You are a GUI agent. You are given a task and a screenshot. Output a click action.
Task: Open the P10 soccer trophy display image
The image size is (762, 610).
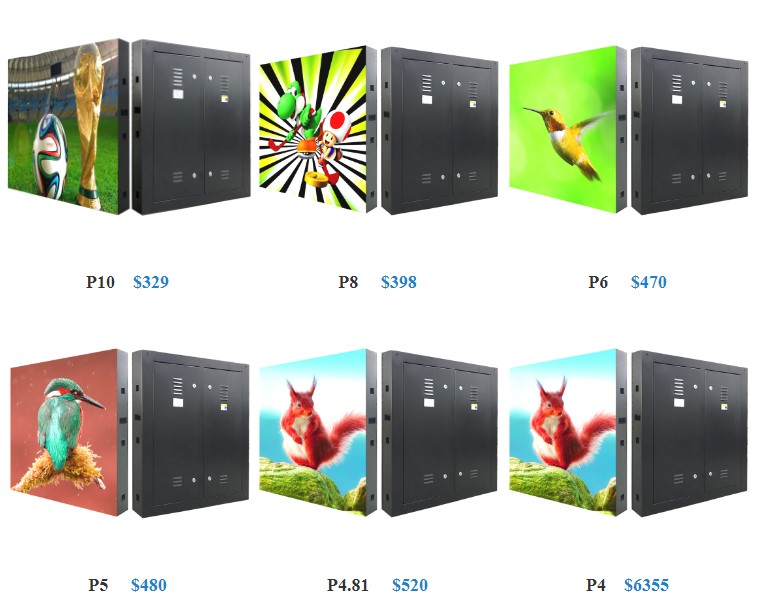point(69,126)
